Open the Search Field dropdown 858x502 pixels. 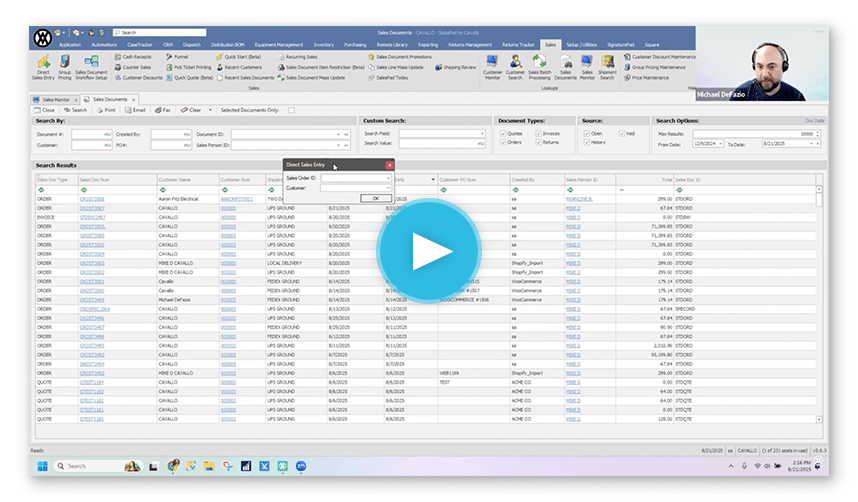click(x=484, y=133)
